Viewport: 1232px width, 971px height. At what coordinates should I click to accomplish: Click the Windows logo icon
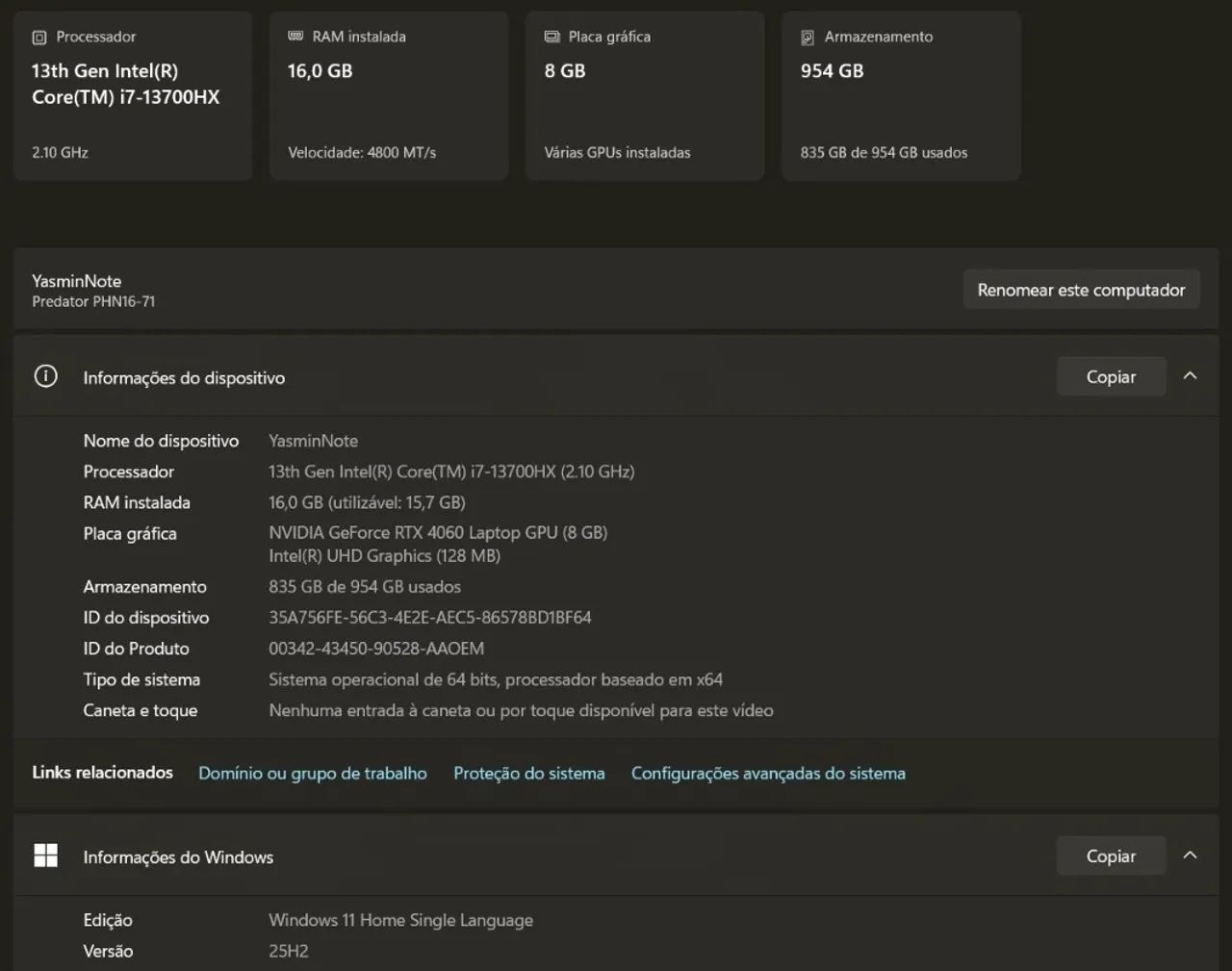[45, 856]
